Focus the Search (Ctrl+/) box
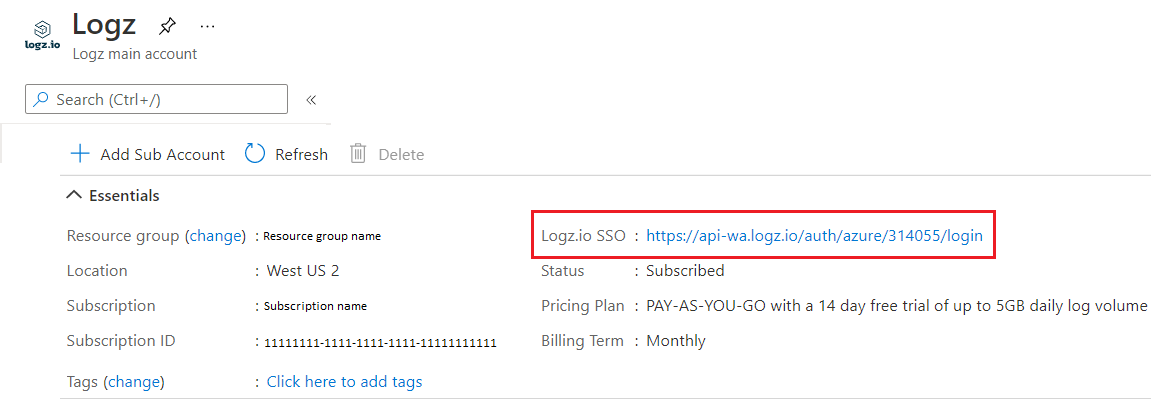The width and height of the screenshot is (1157, 415). (x=156, y=99)
